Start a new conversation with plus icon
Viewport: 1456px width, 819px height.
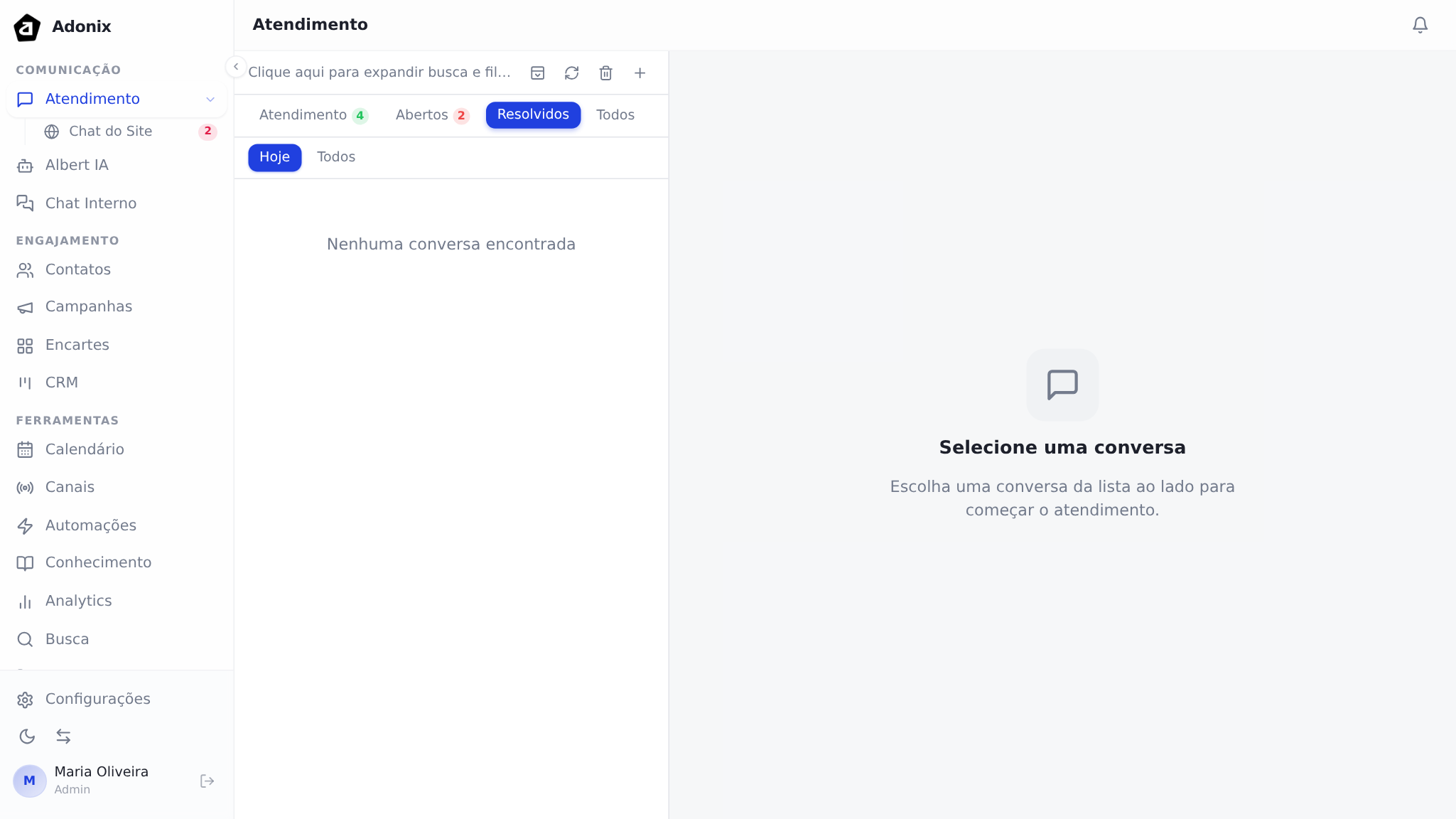pyautogui.click(x=640, y=73)
